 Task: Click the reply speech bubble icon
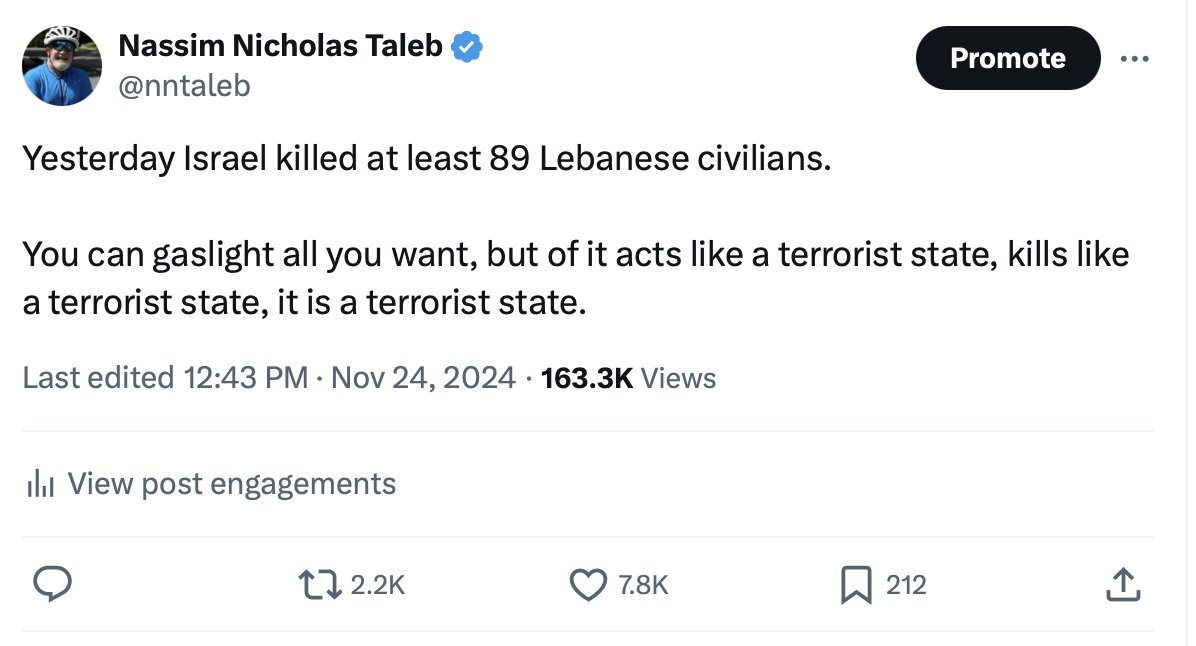pos(50,585)
